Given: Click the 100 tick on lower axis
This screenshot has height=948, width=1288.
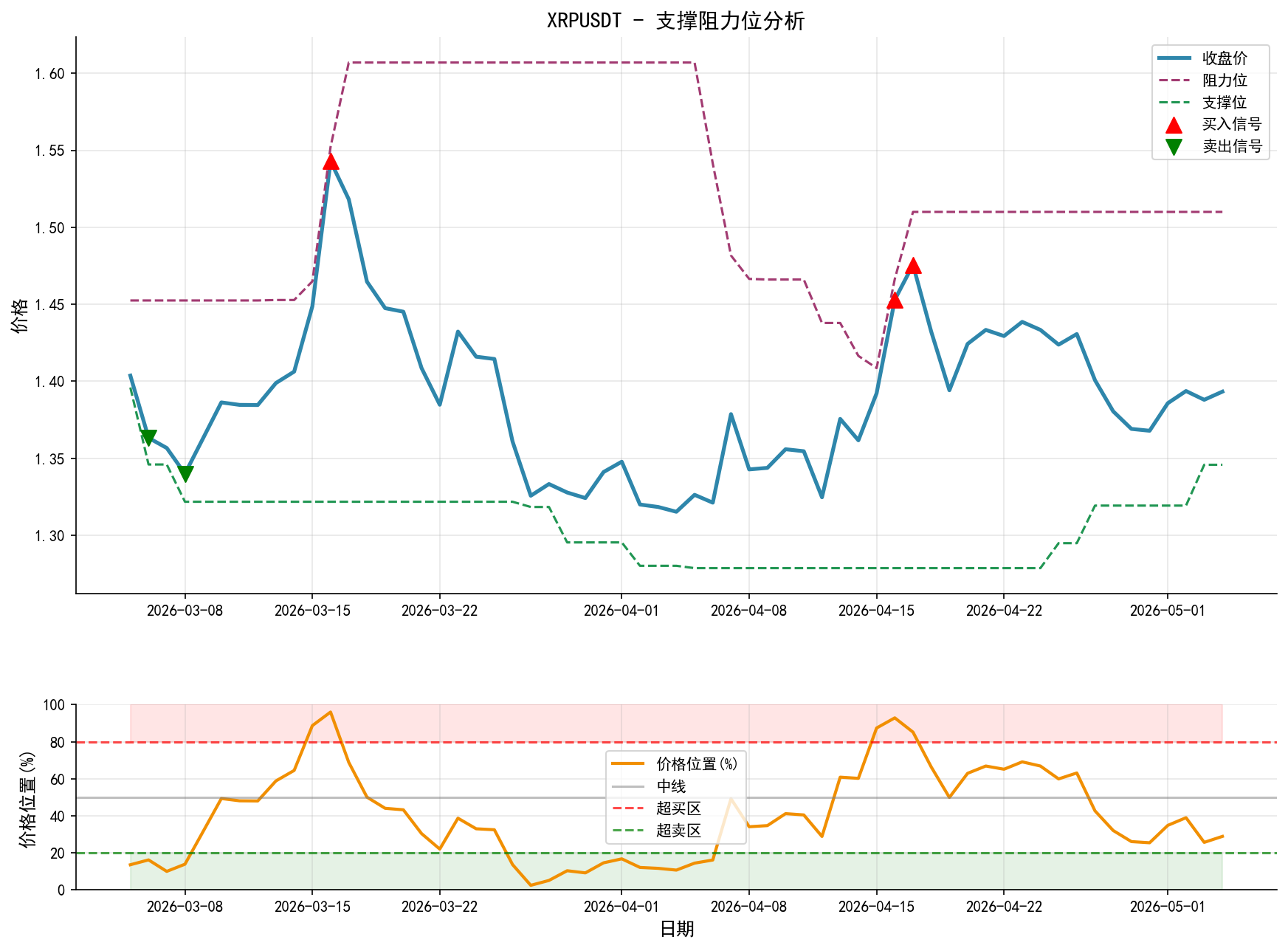Looking at the screenshot, I should click(55, 705).
